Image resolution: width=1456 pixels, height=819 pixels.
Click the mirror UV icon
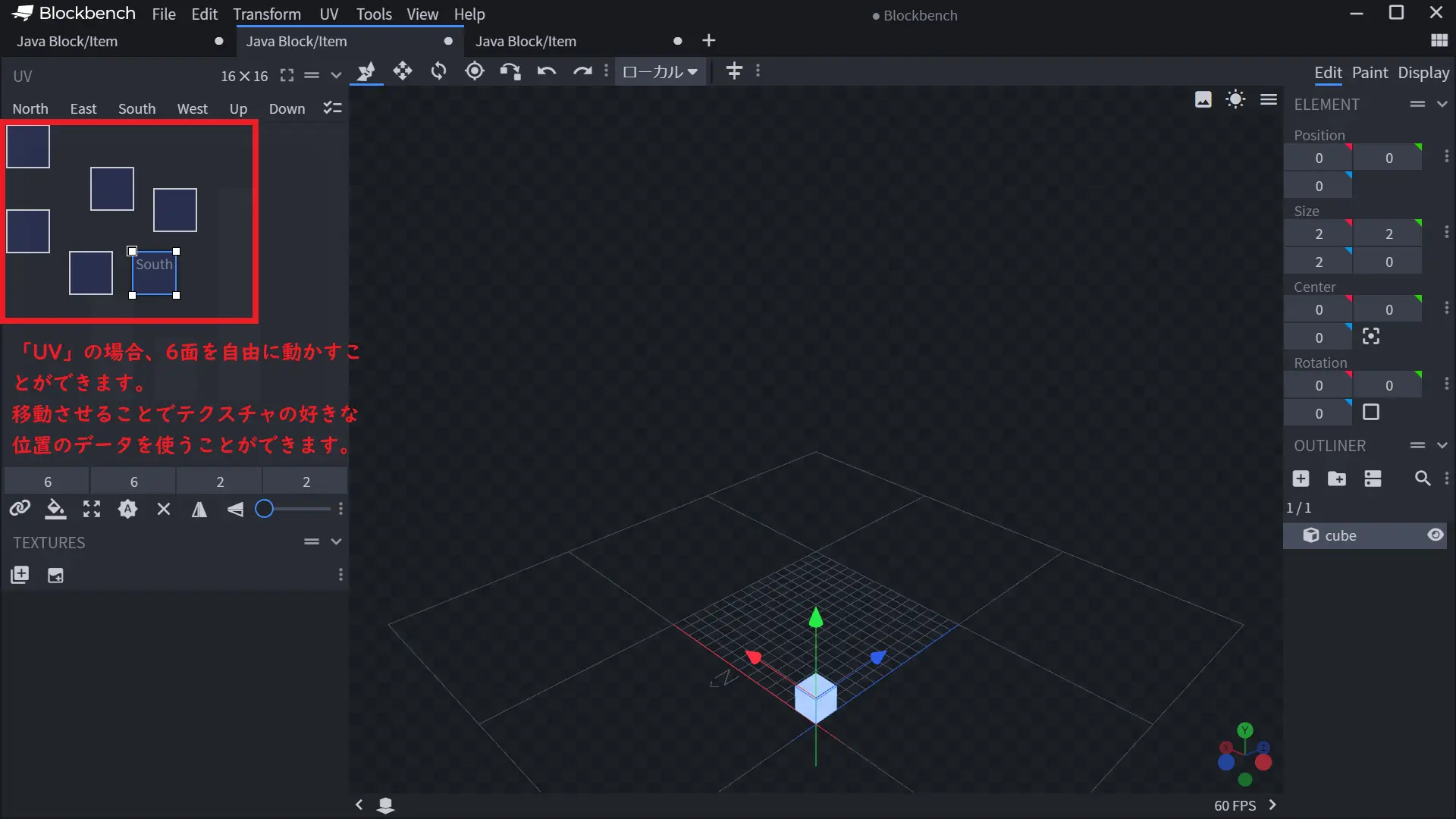click(199, 510)
